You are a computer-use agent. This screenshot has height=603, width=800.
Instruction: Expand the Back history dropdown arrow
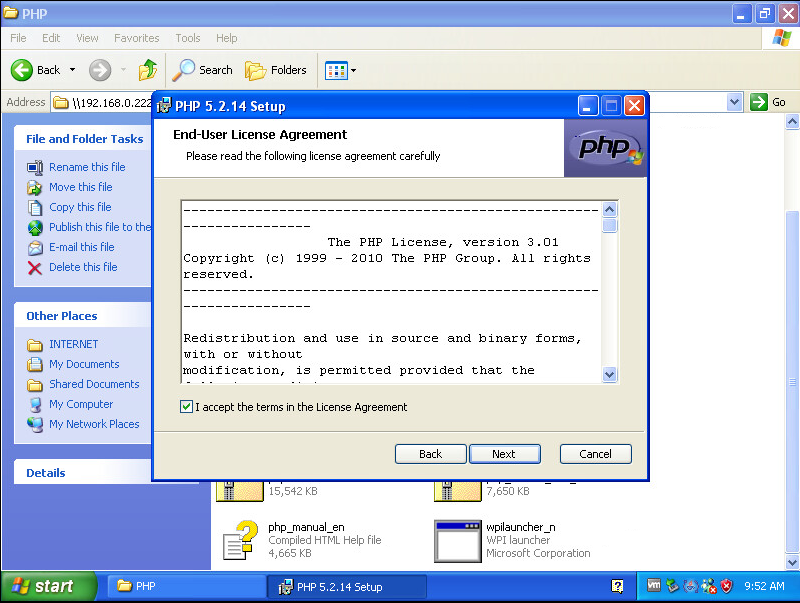(x=72, y=70)
